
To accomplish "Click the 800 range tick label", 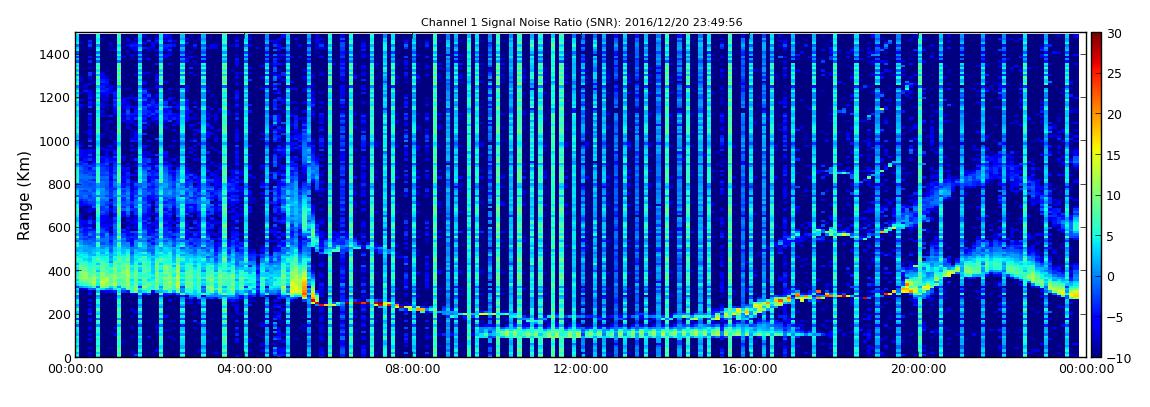I will [59, 184].
